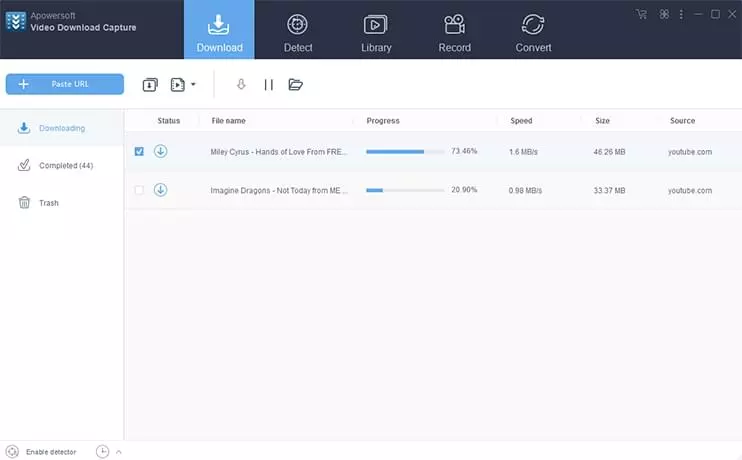Expand the video format dropdown arrow

(x=193, y=85)
